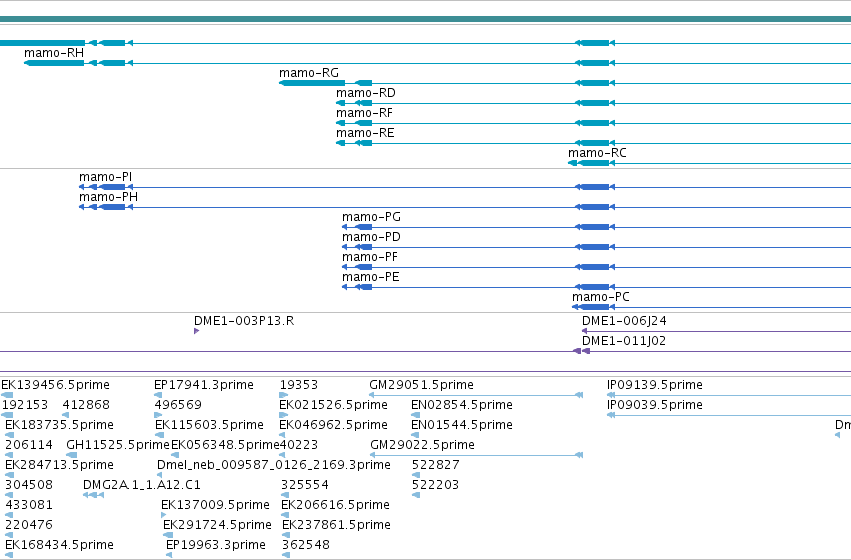Click the 304508 feature label
The width and height of the screenshot is (851, 560).
pyautogui.click(x=29, y=485)
